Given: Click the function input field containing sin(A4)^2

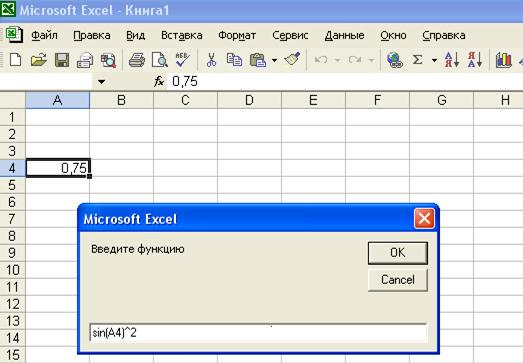Looking at the screenshot, I should (258, 332).
